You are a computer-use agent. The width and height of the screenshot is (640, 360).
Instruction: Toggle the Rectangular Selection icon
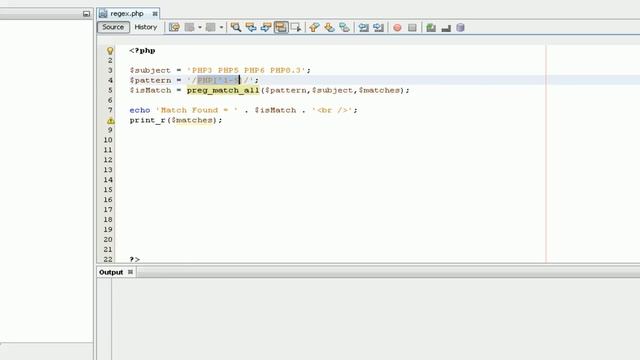pyautogui.click(x=296, y=27)
